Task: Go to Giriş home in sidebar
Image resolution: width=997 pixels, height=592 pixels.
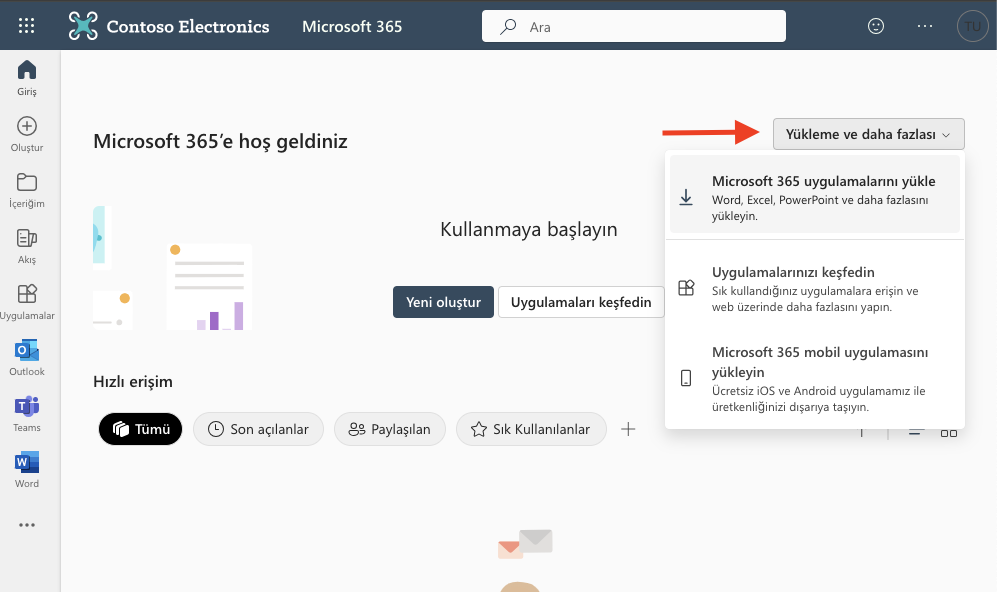Action: [x=27, y=77]
